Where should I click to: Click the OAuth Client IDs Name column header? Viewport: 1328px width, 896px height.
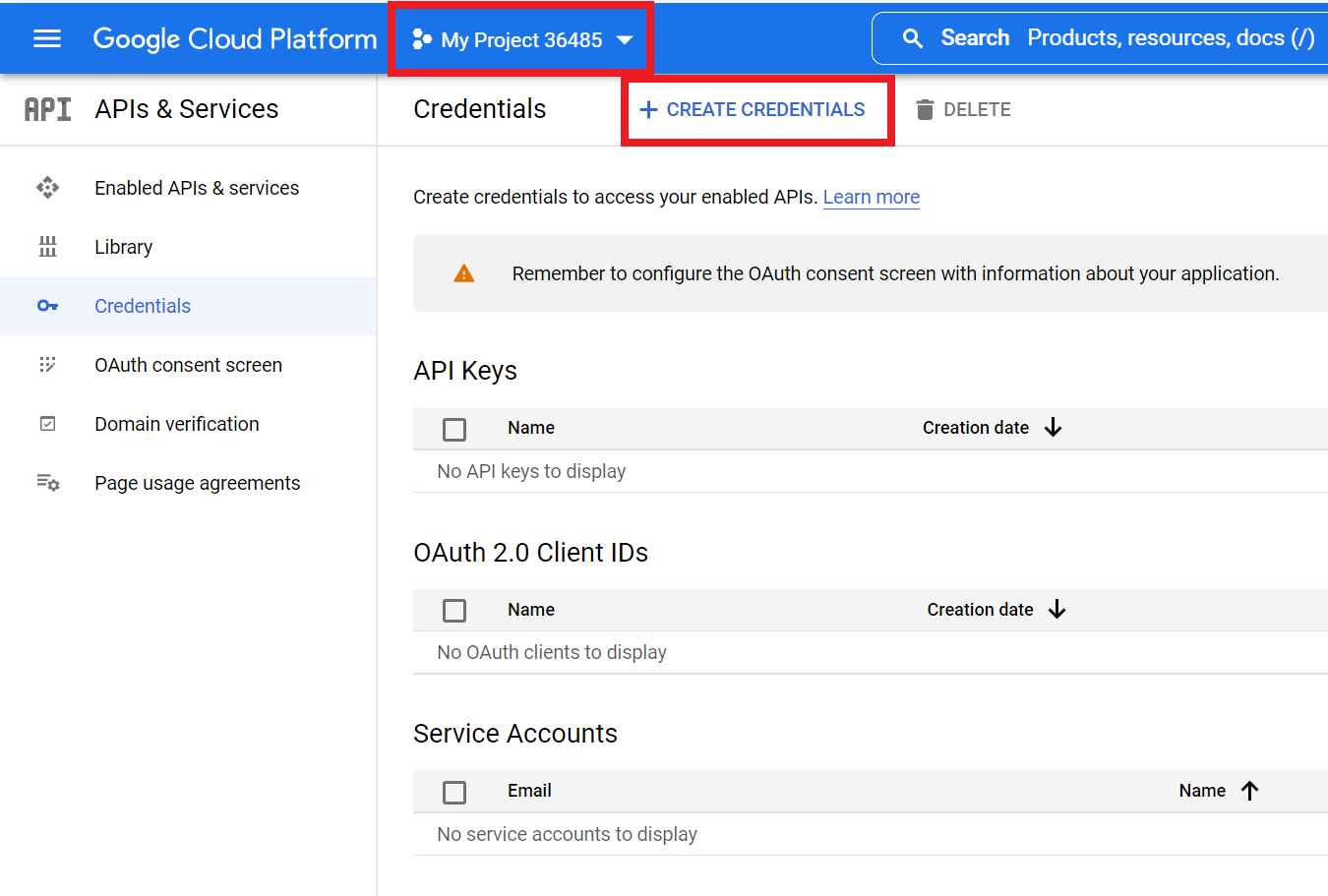click(x=531, y=610)
